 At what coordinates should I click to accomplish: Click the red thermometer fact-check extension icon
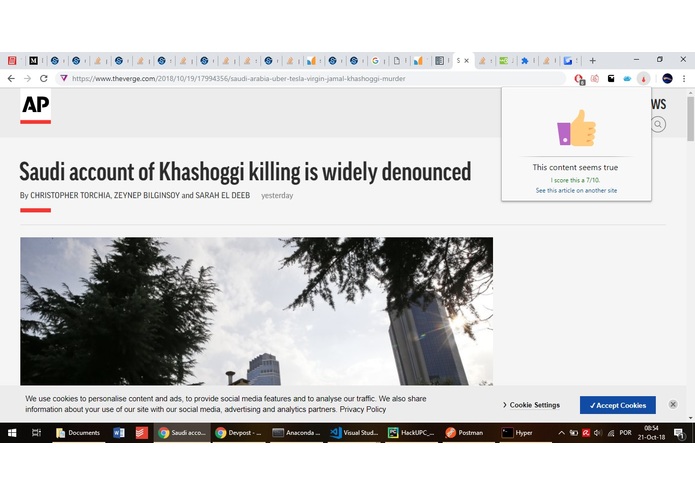[x=644, y=78]
